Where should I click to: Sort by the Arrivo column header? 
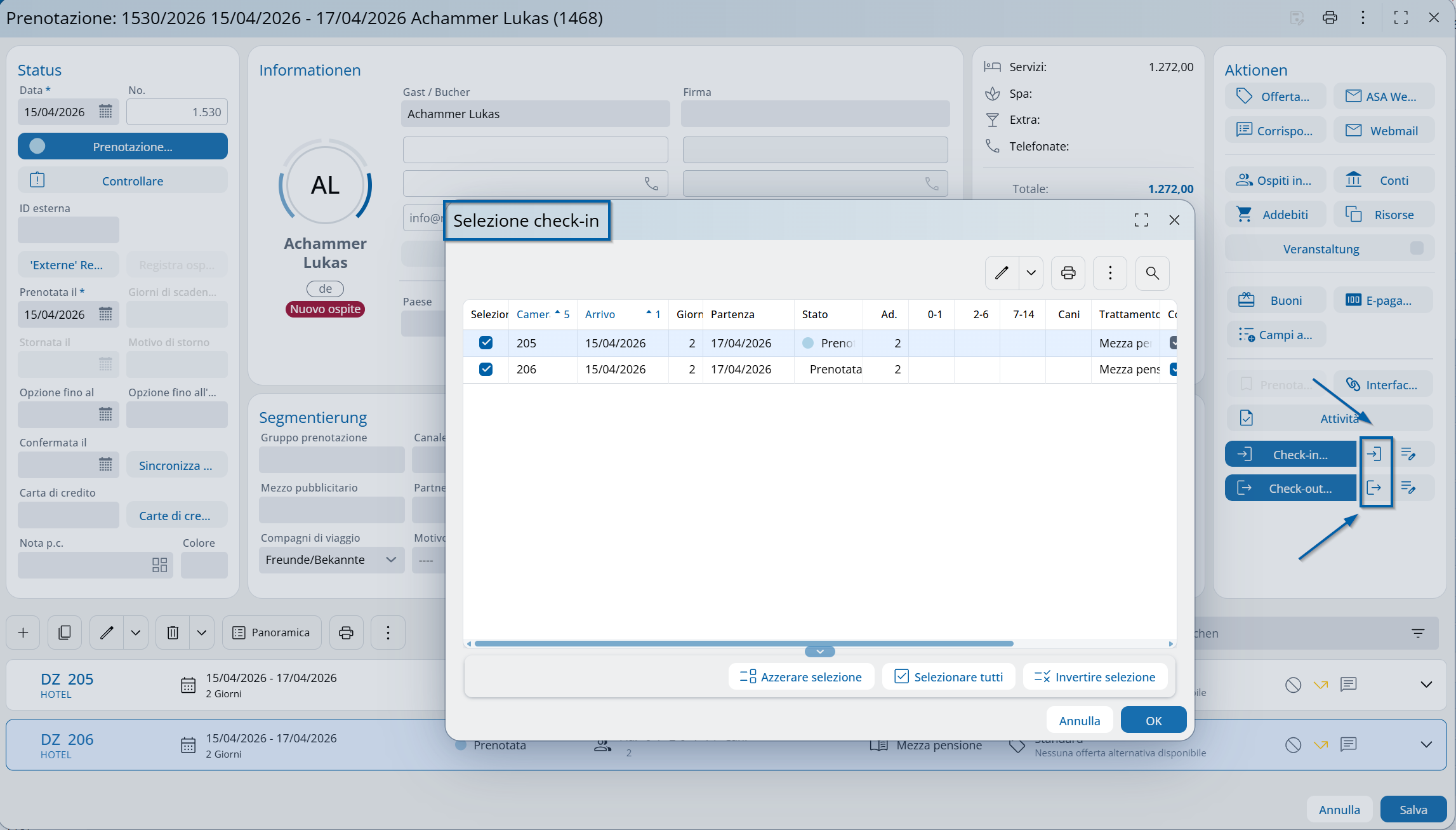click(600, 314)
